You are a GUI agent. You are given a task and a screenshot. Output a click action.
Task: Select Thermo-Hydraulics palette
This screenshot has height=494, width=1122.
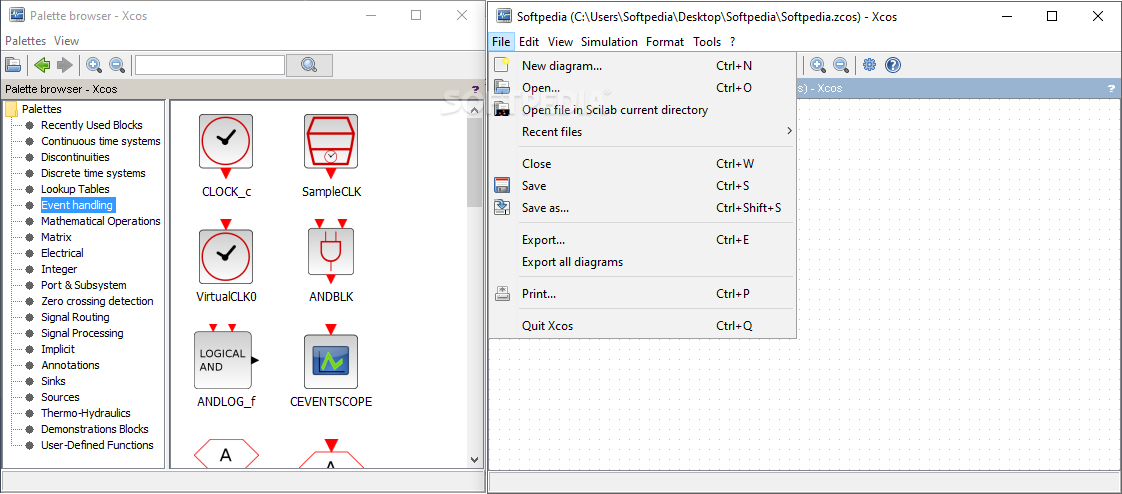tap(86, 413)
